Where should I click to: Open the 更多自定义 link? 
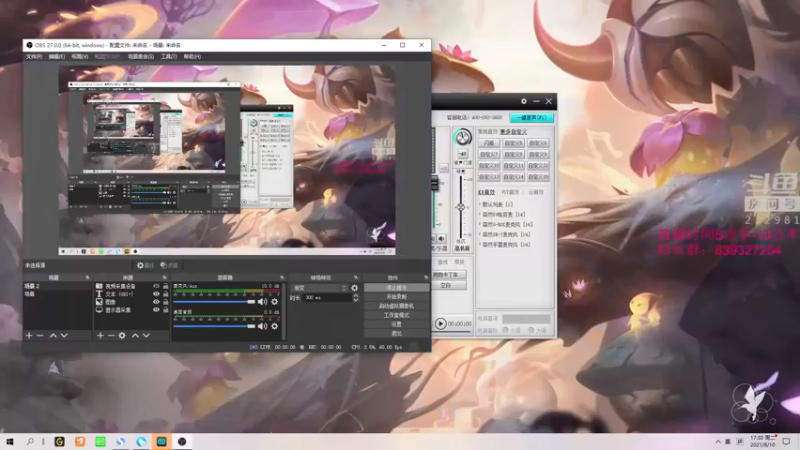pos(513,132)
